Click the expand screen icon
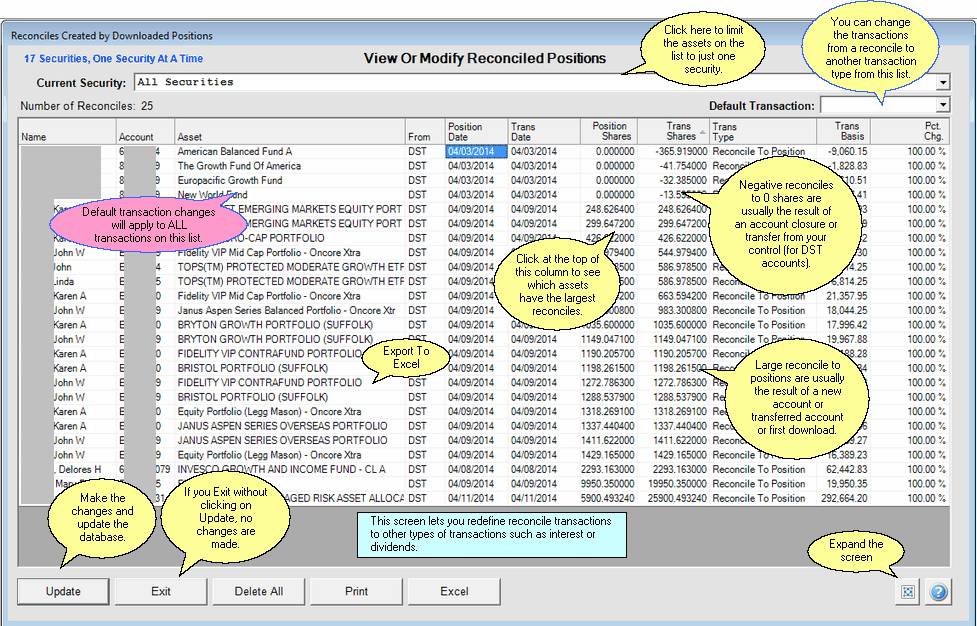The image size is (977, 626). [x=908, y=592]
